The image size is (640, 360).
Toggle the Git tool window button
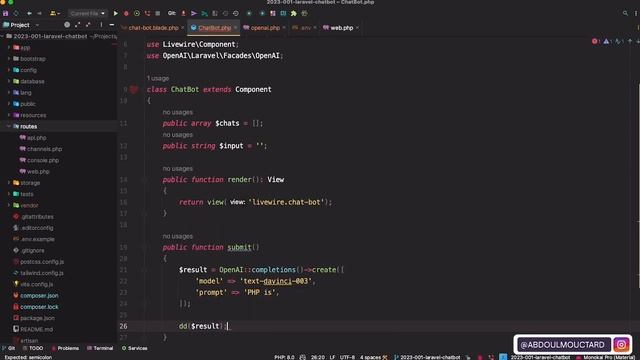9,348
